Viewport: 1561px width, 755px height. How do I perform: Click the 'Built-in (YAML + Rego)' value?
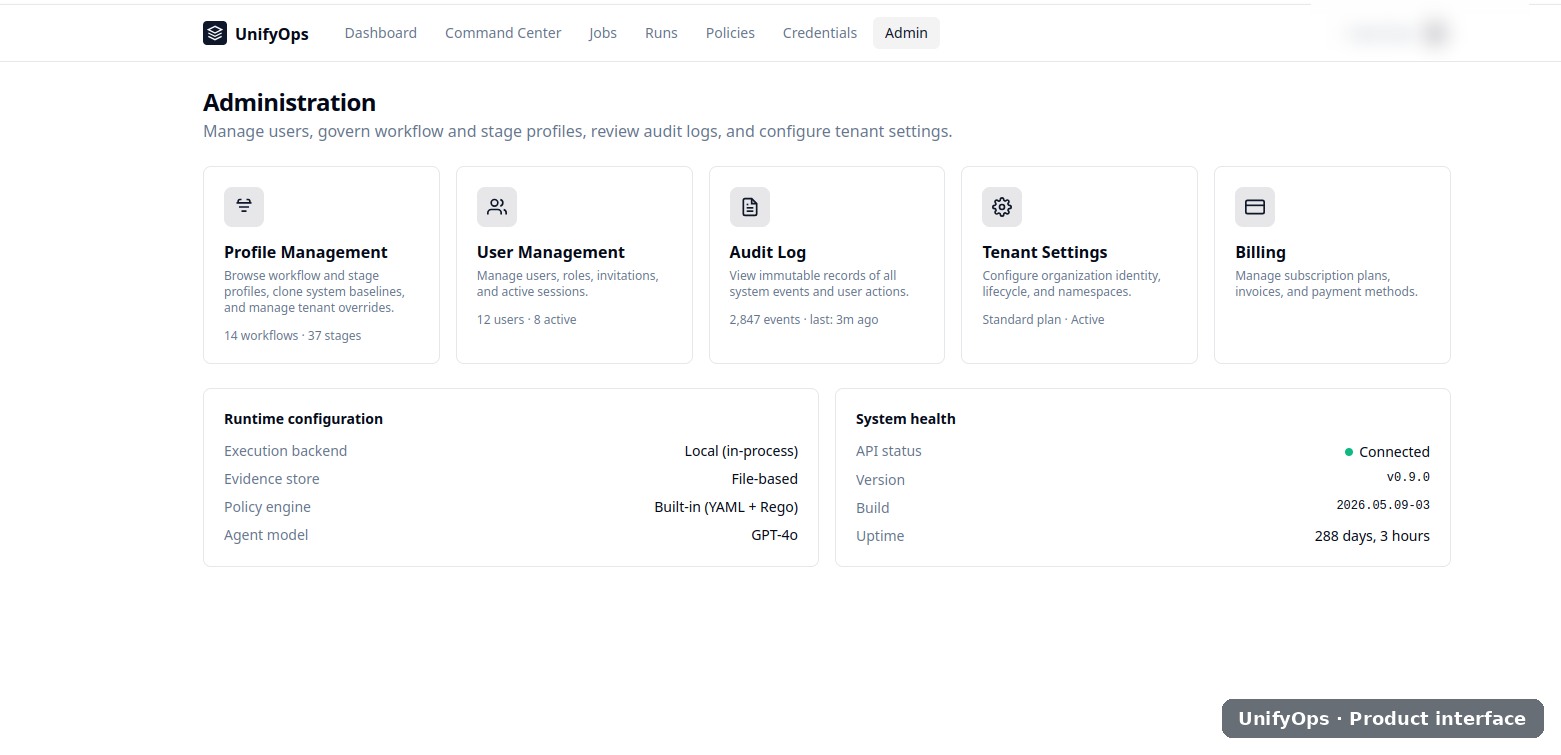pos(726,507)
